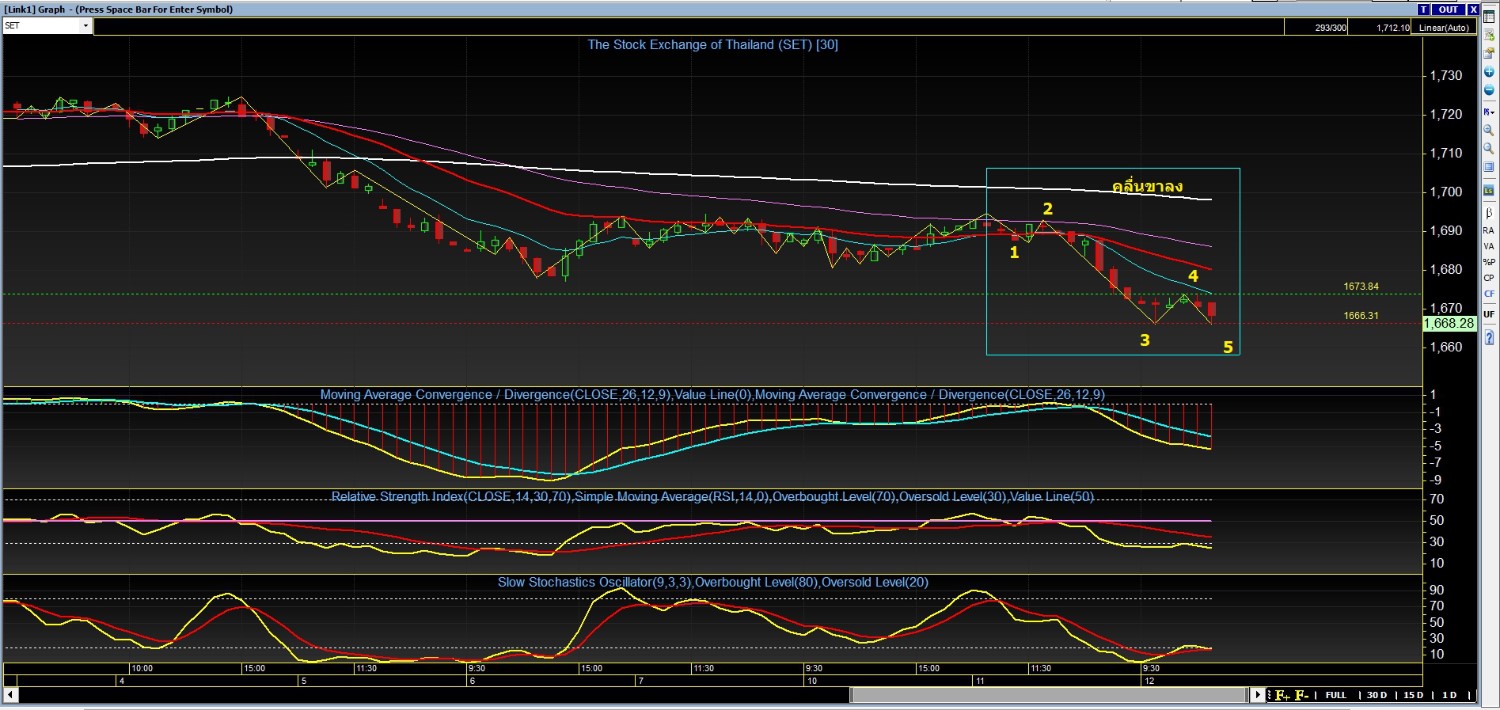Screen dimensions: 1500x710
Task: Click the blue minus circle icon
Action: (x=1489, y=90)
